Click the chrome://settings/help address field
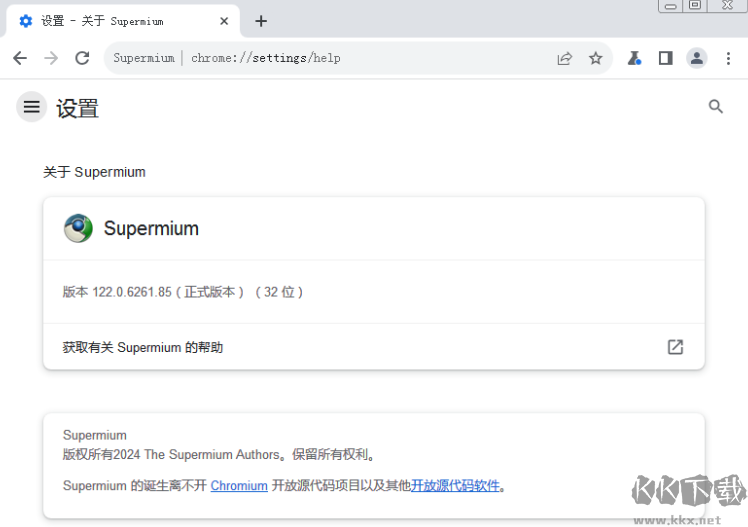Screen dimensions: 748x527 click(358, 58)
